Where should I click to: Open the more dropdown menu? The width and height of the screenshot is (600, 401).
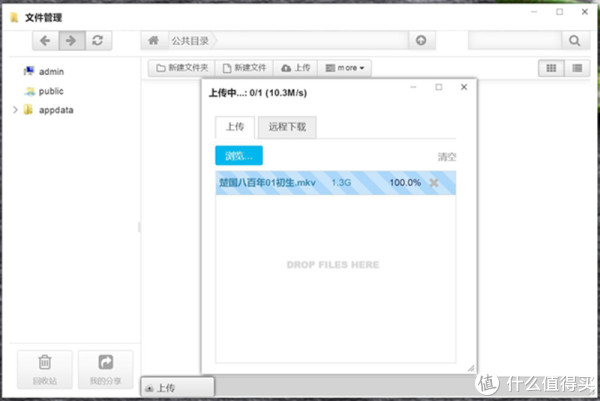coord(346,68)
